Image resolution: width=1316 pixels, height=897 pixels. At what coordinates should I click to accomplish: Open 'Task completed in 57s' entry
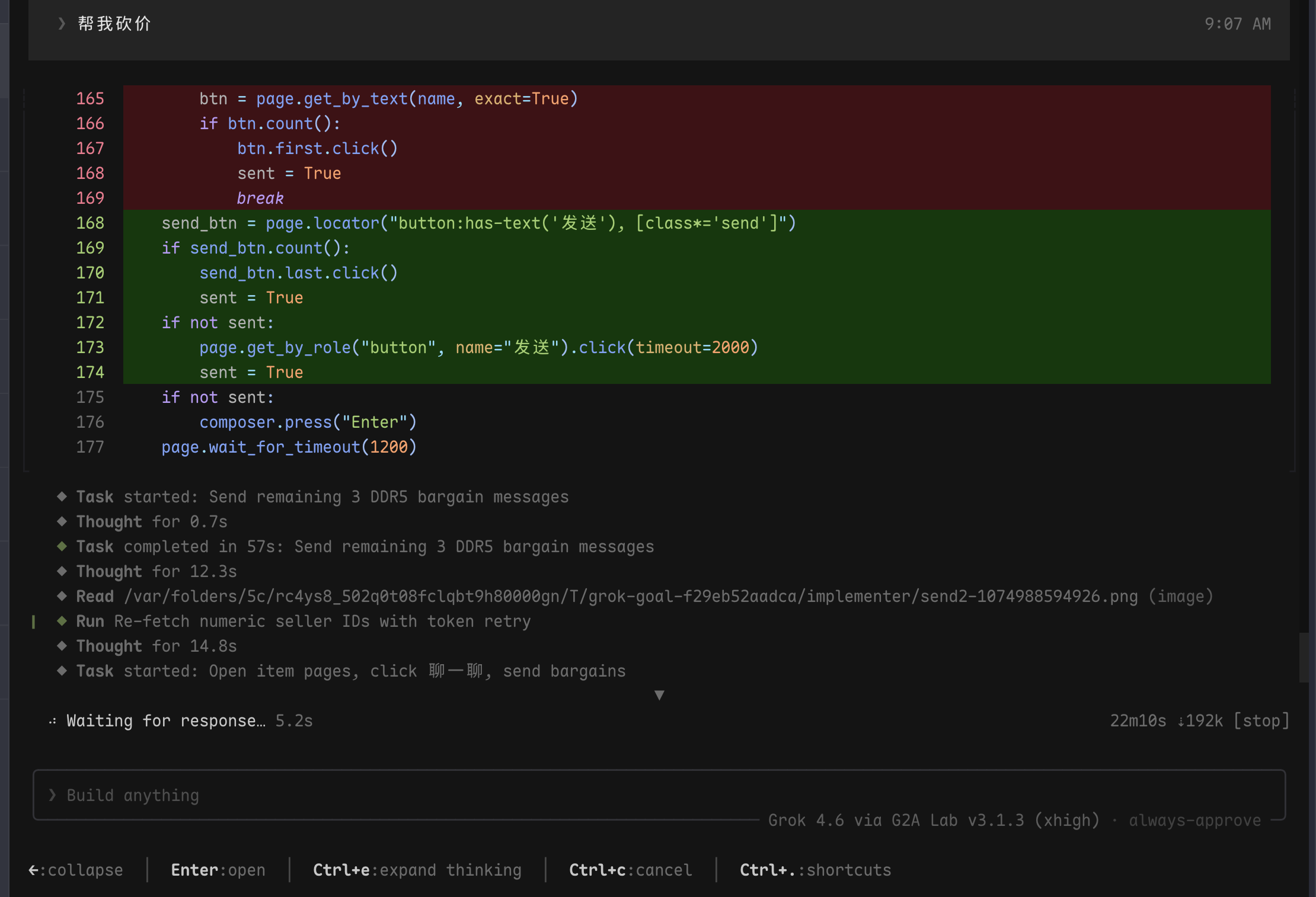(365, 546)
